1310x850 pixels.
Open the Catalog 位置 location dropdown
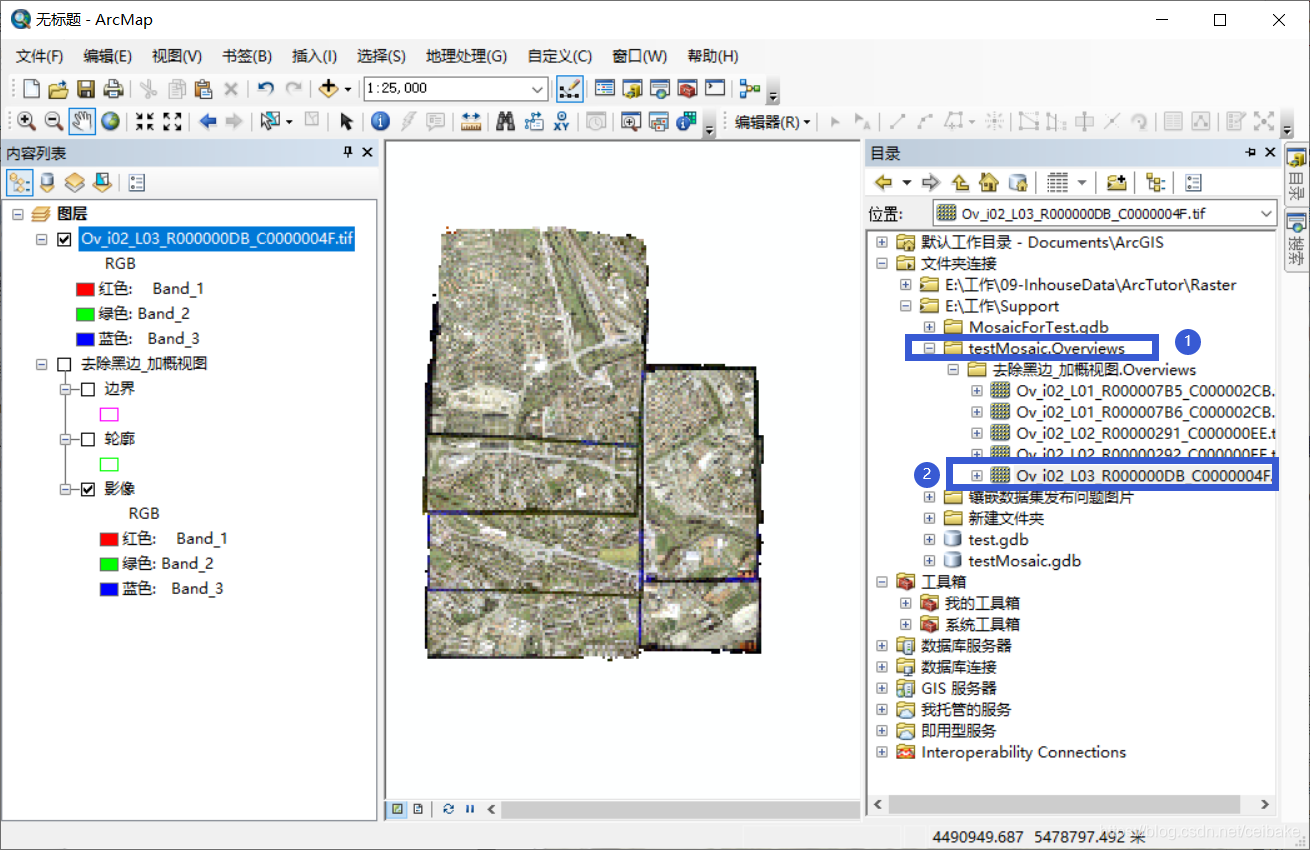pyautogui.click(x=1267, y=213)
